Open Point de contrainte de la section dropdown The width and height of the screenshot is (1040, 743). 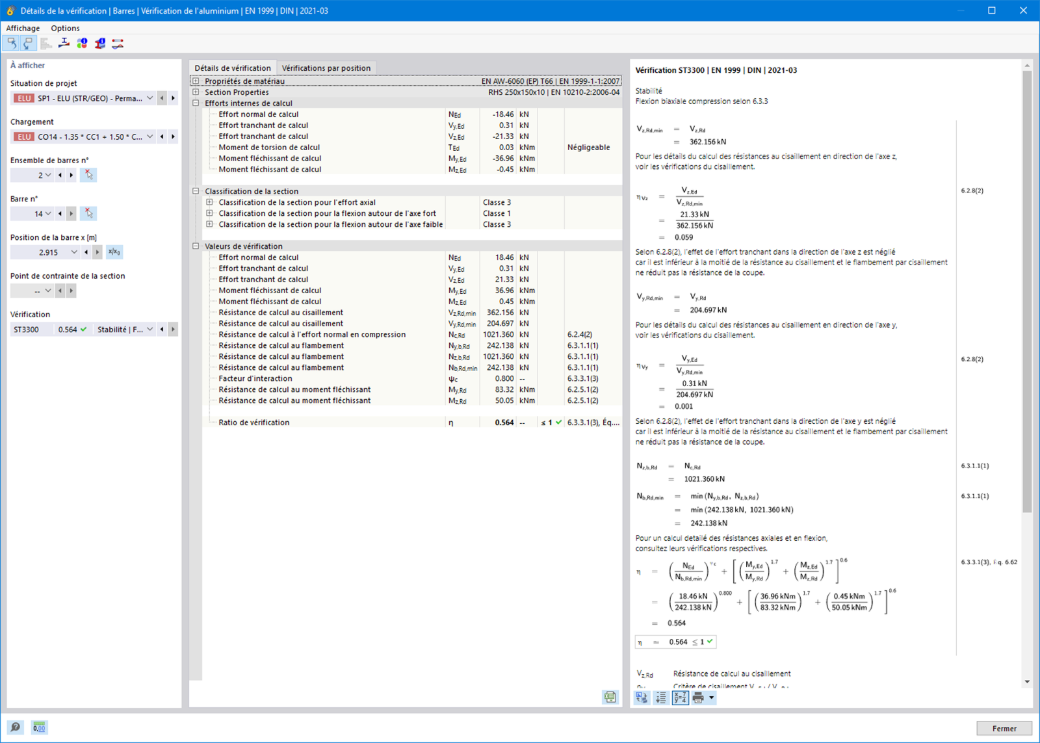[x=48, y=291]
